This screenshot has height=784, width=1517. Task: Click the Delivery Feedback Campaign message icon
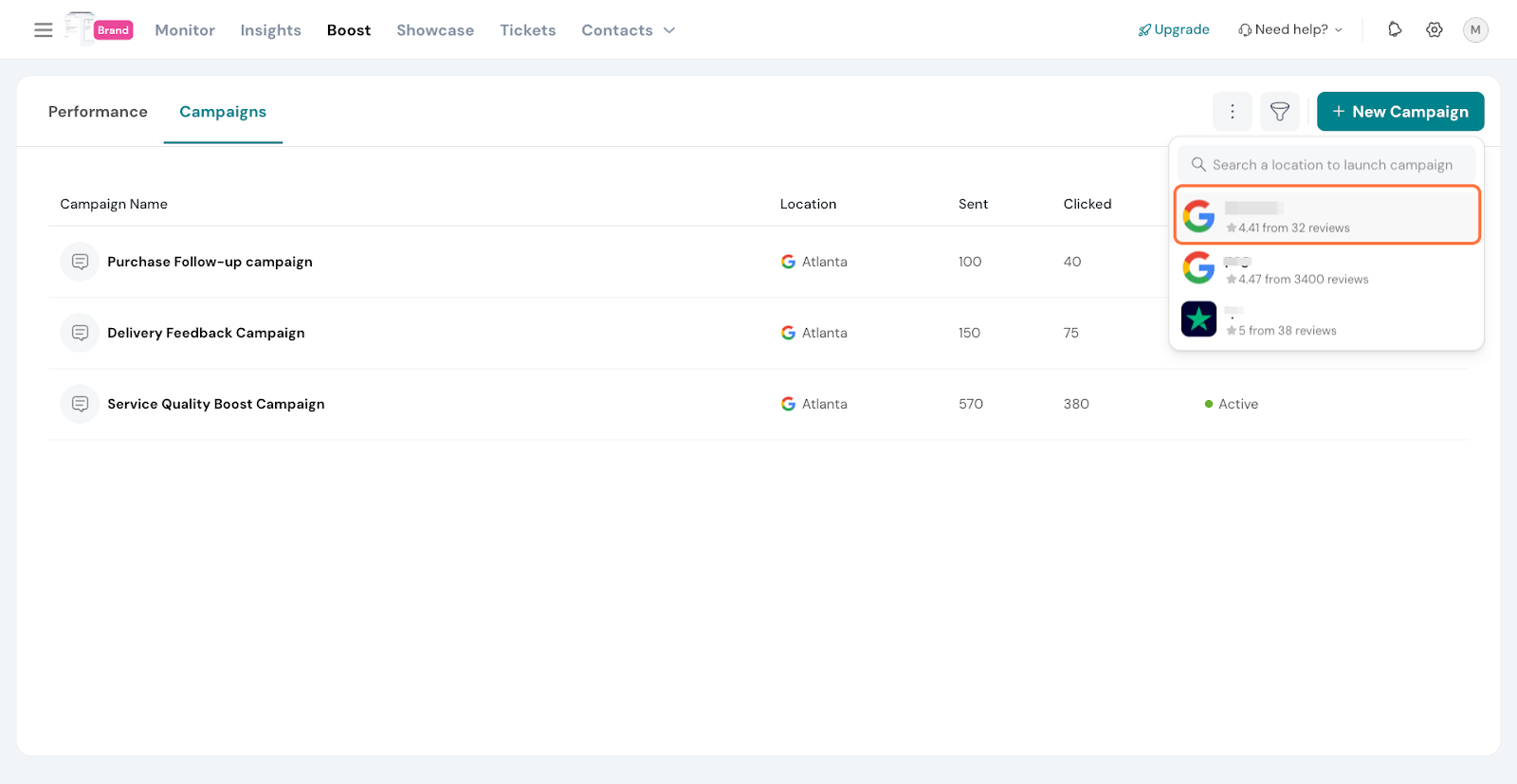click(81, 333)
